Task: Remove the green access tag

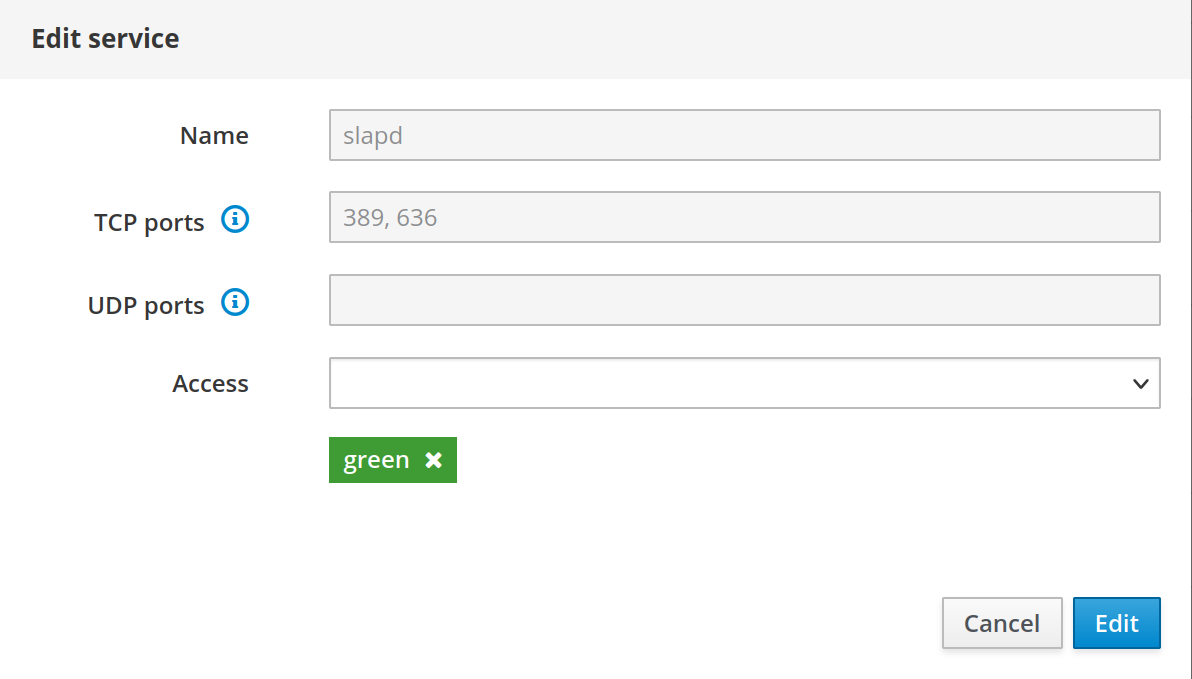Action: [433, 460]
